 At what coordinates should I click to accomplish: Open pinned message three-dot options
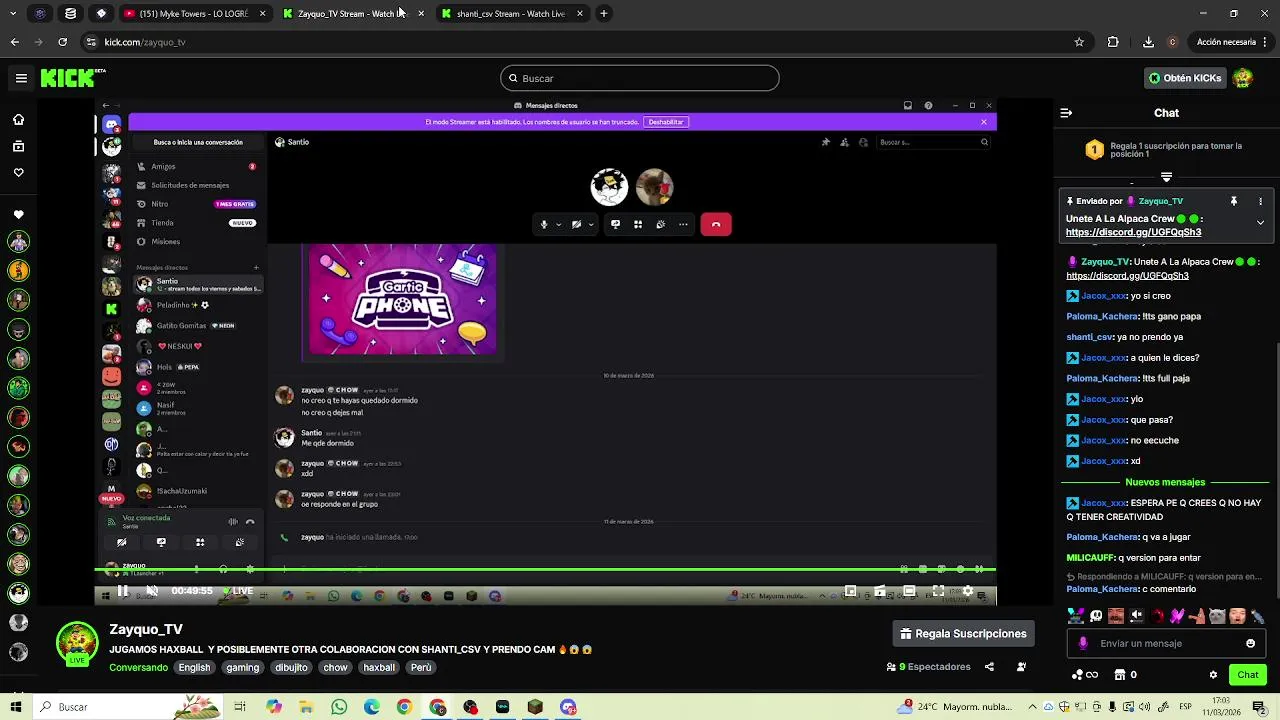point(1260,201)
